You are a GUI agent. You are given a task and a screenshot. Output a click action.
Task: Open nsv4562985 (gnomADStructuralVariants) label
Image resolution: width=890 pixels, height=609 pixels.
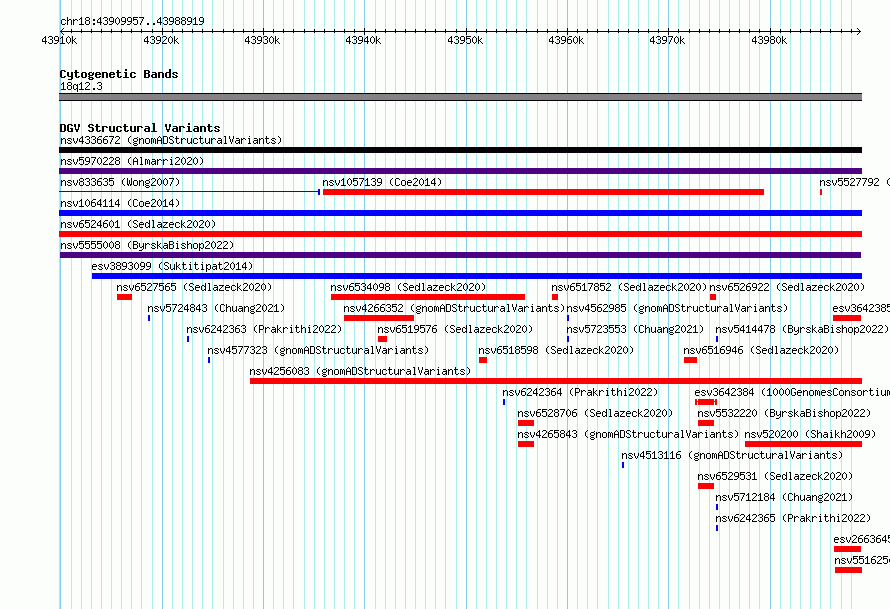(677, 308)
